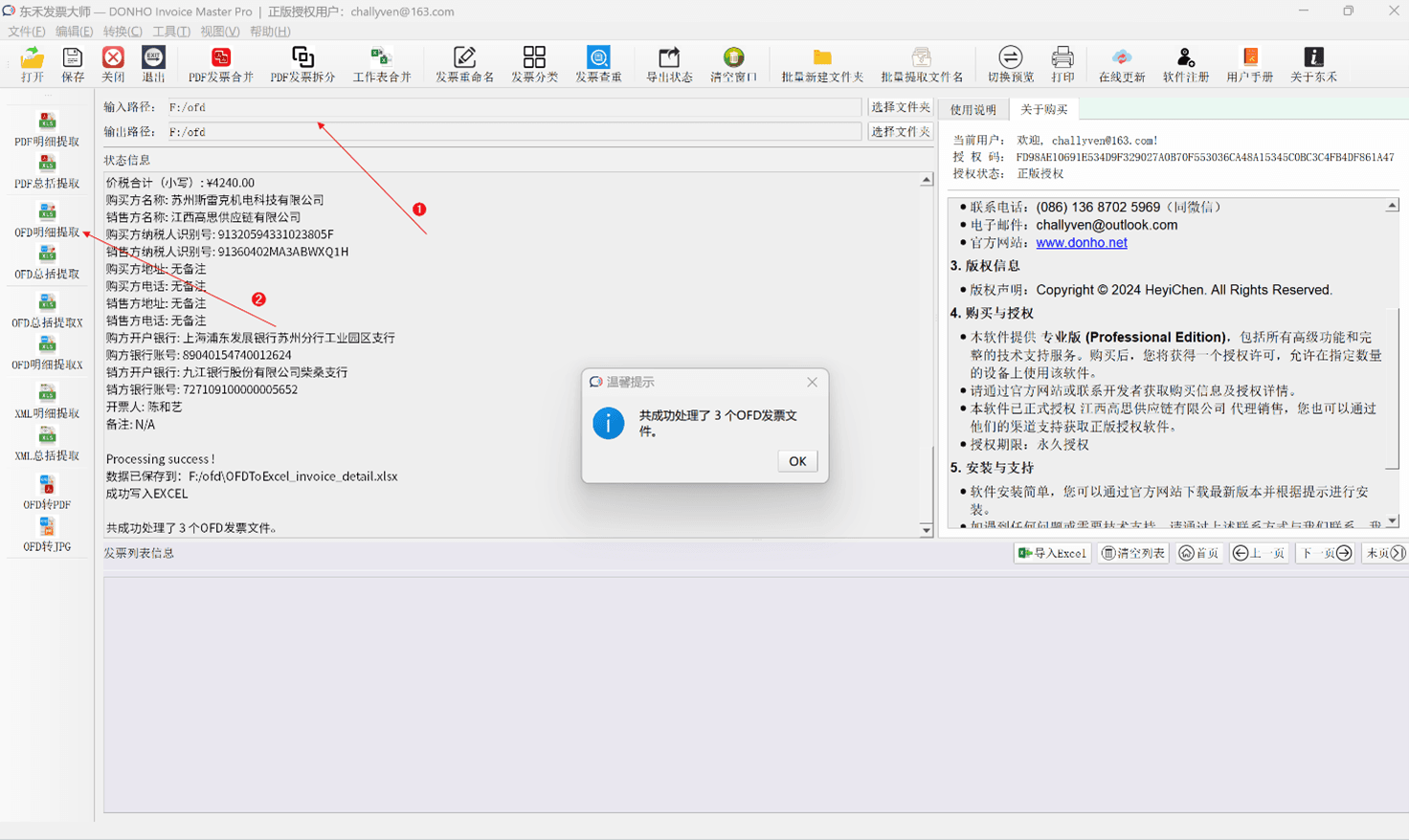Click the '4. 购买与授权' heading
The image size is (1409, 840).
click(x=992, y=313)
